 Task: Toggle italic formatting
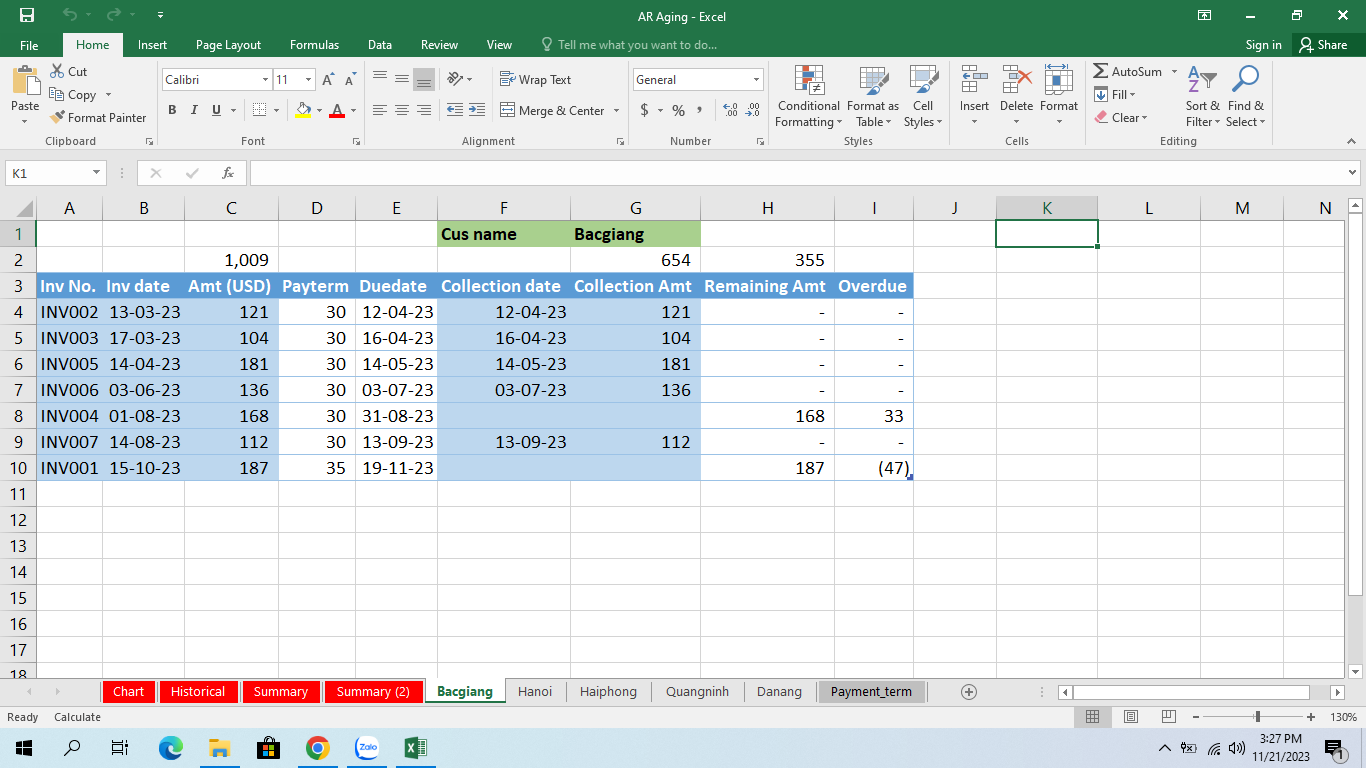[x=193, y=110]
